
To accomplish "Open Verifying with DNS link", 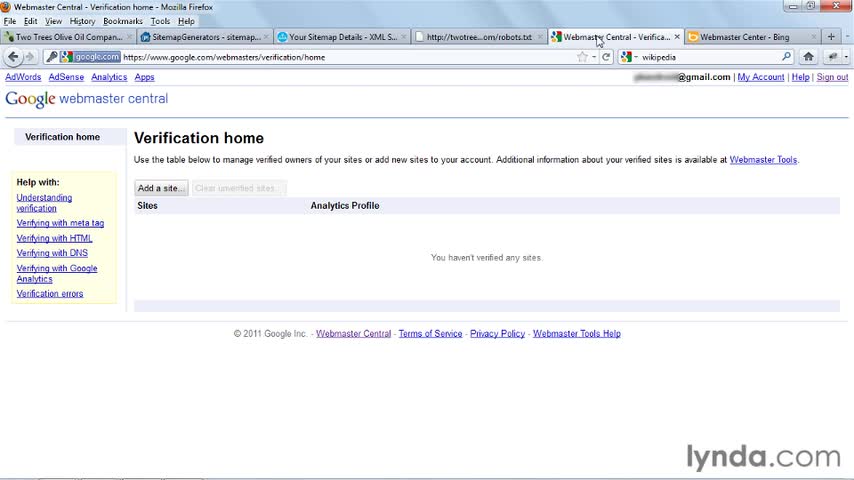I will (52, 253).
